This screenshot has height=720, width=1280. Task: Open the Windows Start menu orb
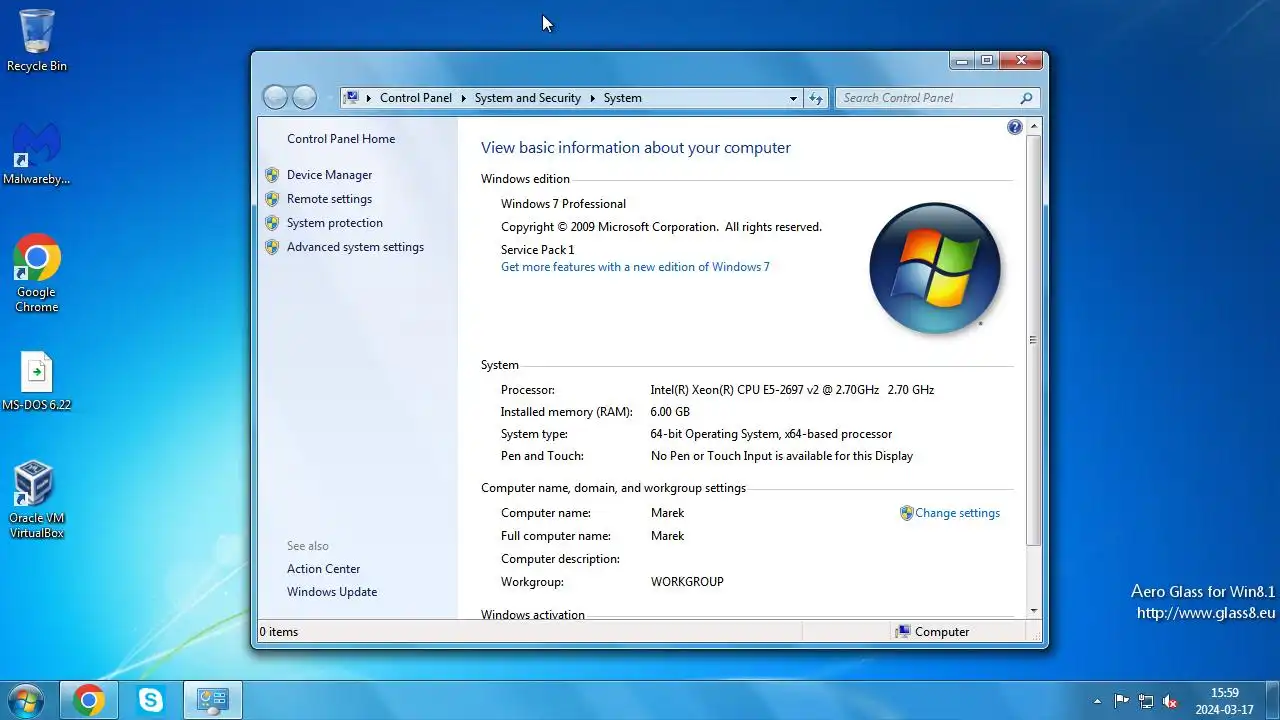[x=26, y=700]
